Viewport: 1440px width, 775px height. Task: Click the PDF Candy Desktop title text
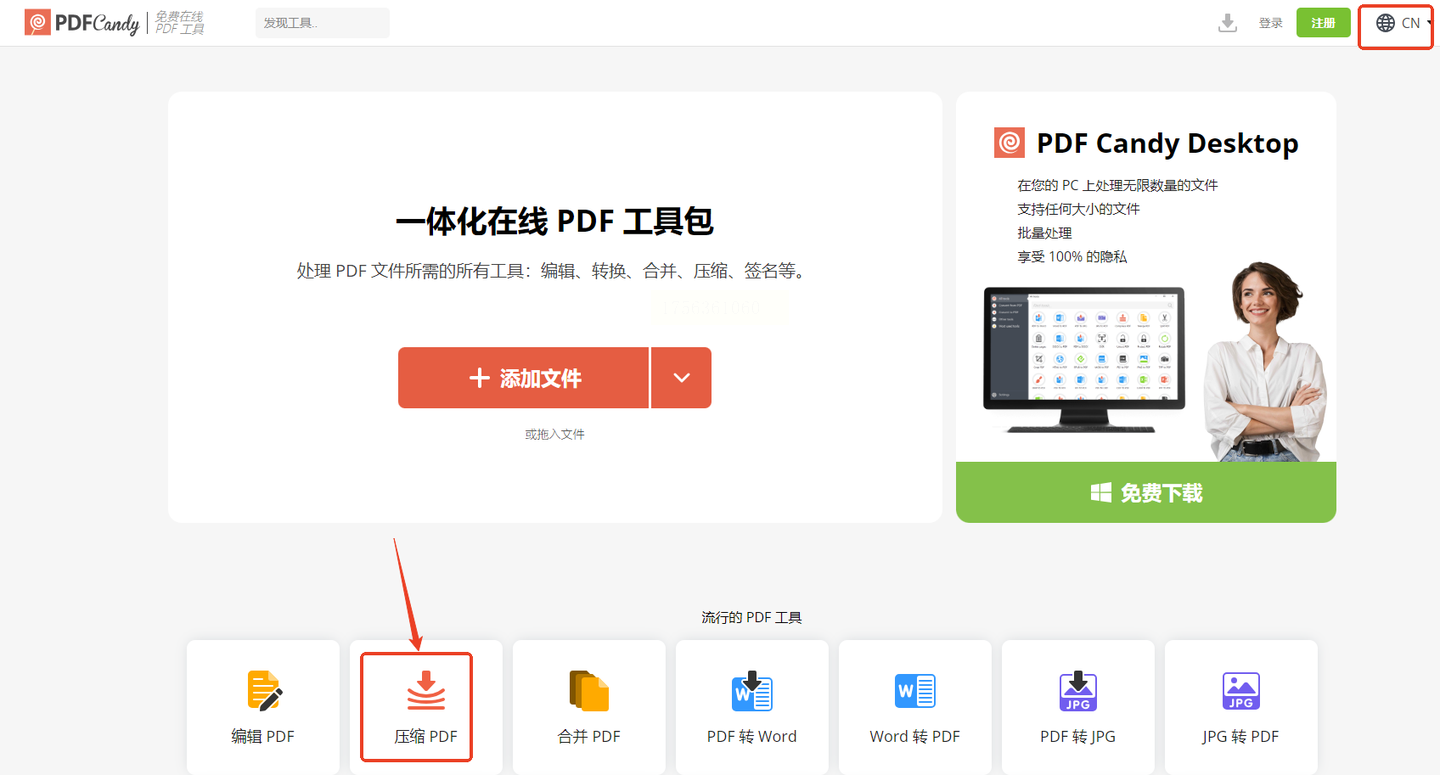[x=1167, y=143]
